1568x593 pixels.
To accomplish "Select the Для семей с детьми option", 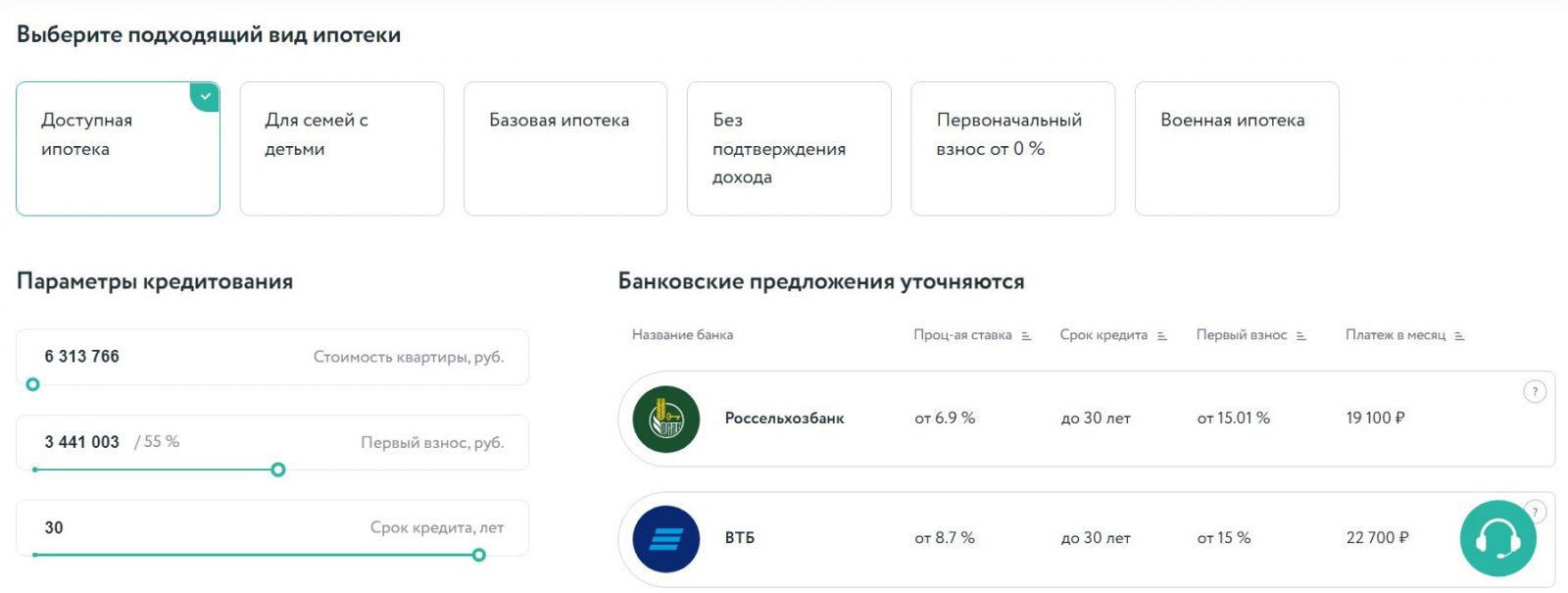I will click(x=342, y=149).
